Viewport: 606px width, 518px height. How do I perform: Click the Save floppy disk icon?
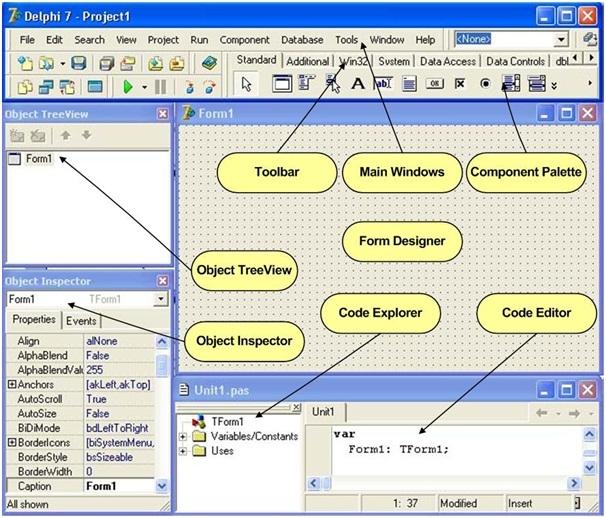[x=78, y=63]
